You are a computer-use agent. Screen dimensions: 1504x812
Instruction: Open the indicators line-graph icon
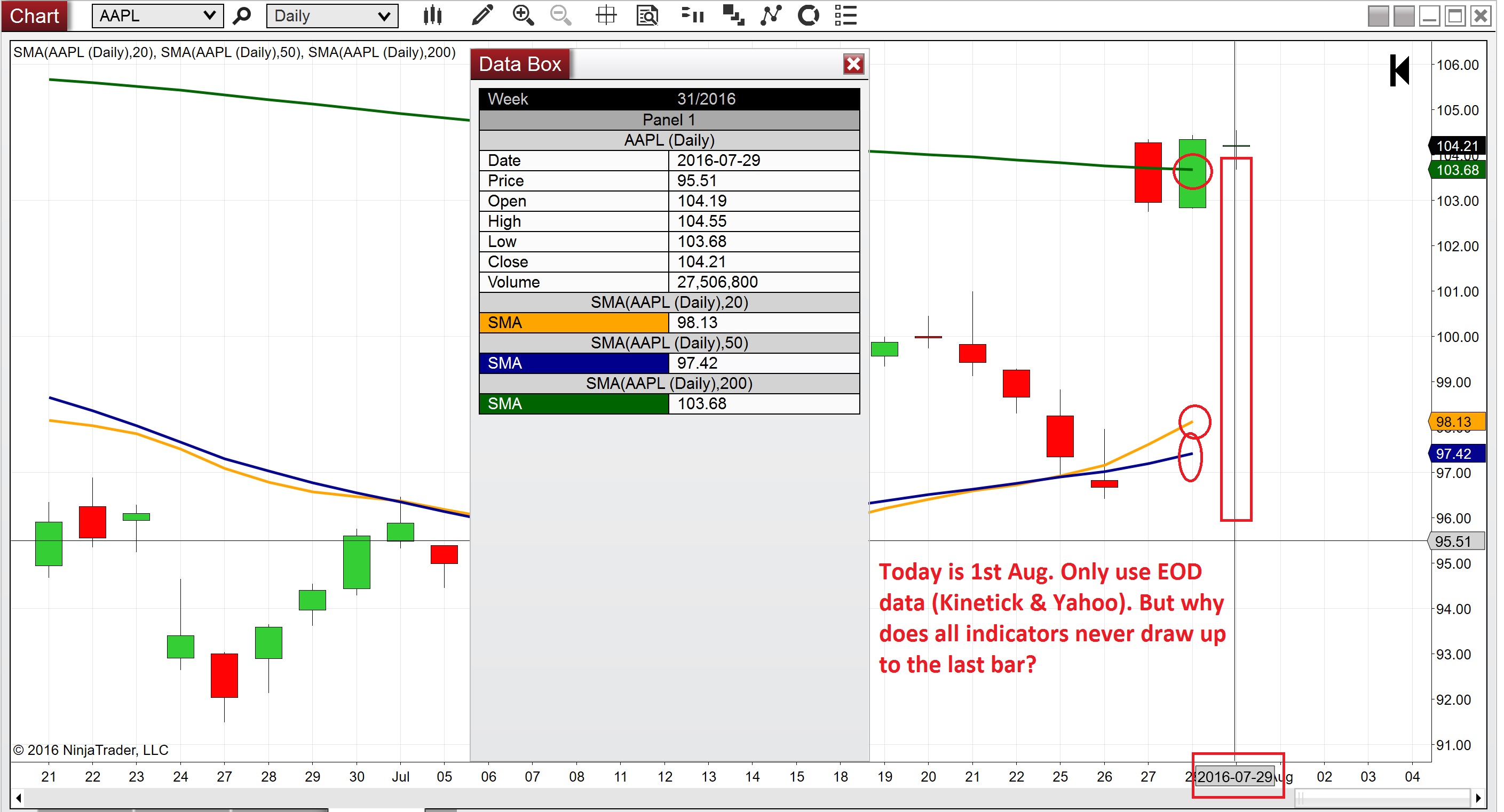(x=771, y=16)
